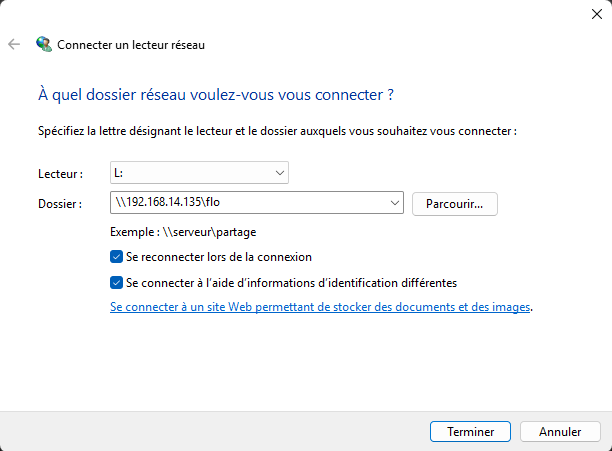Cancel with the Annuler button
This screenshot has width=612, height=451.
click(560, 432)
